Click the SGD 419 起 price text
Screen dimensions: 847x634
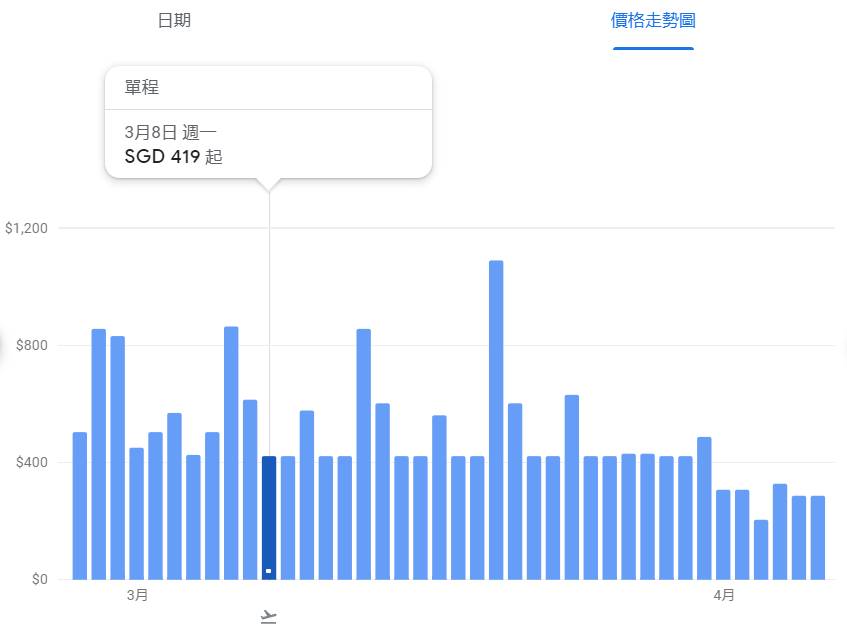pos(172,157)
